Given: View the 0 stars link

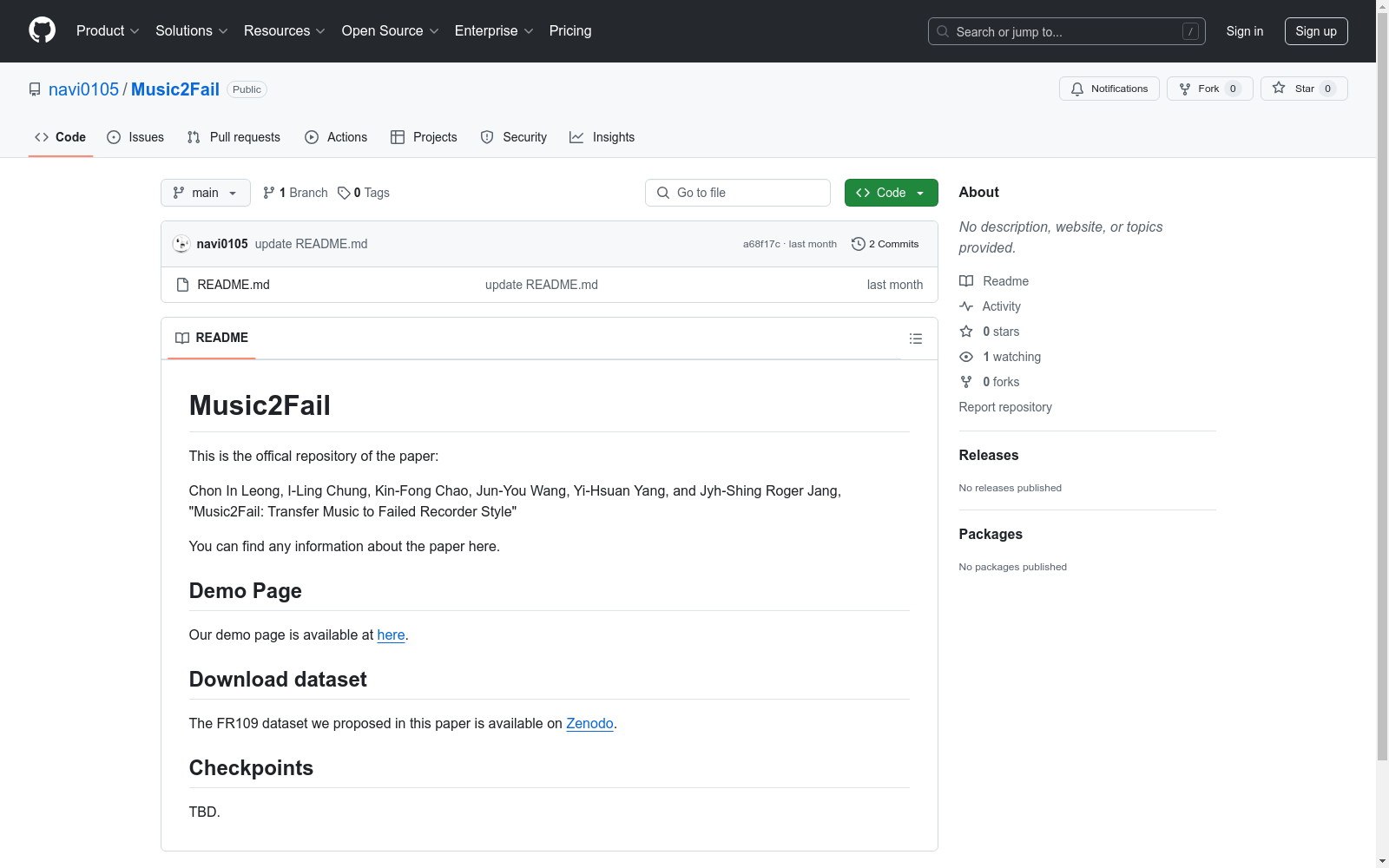Looking at the screenshot, I should (990, 332).
